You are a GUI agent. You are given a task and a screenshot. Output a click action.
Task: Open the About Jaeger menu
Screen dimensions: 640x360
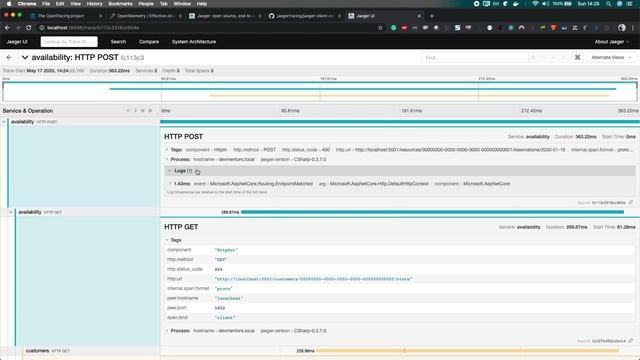(611, 42)
